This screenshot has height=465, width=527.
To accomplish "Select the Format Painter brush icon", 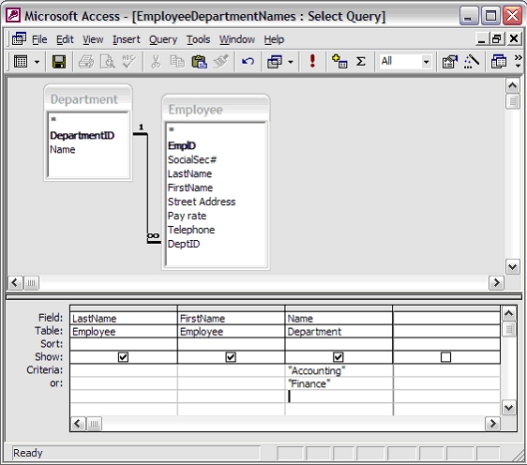I will [x=221, y=62].
